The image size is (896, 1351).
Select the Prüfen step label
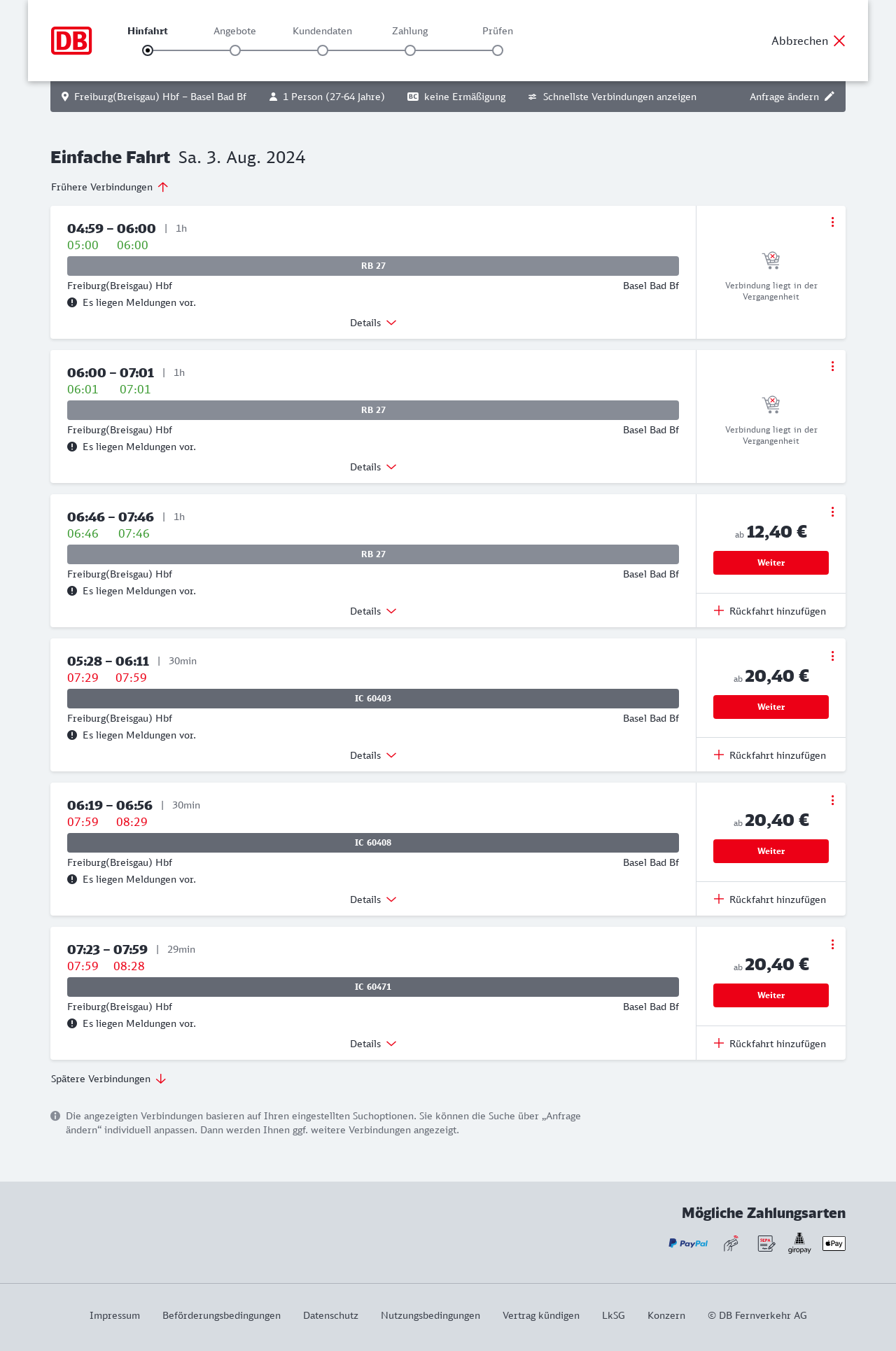coord(498,31)
